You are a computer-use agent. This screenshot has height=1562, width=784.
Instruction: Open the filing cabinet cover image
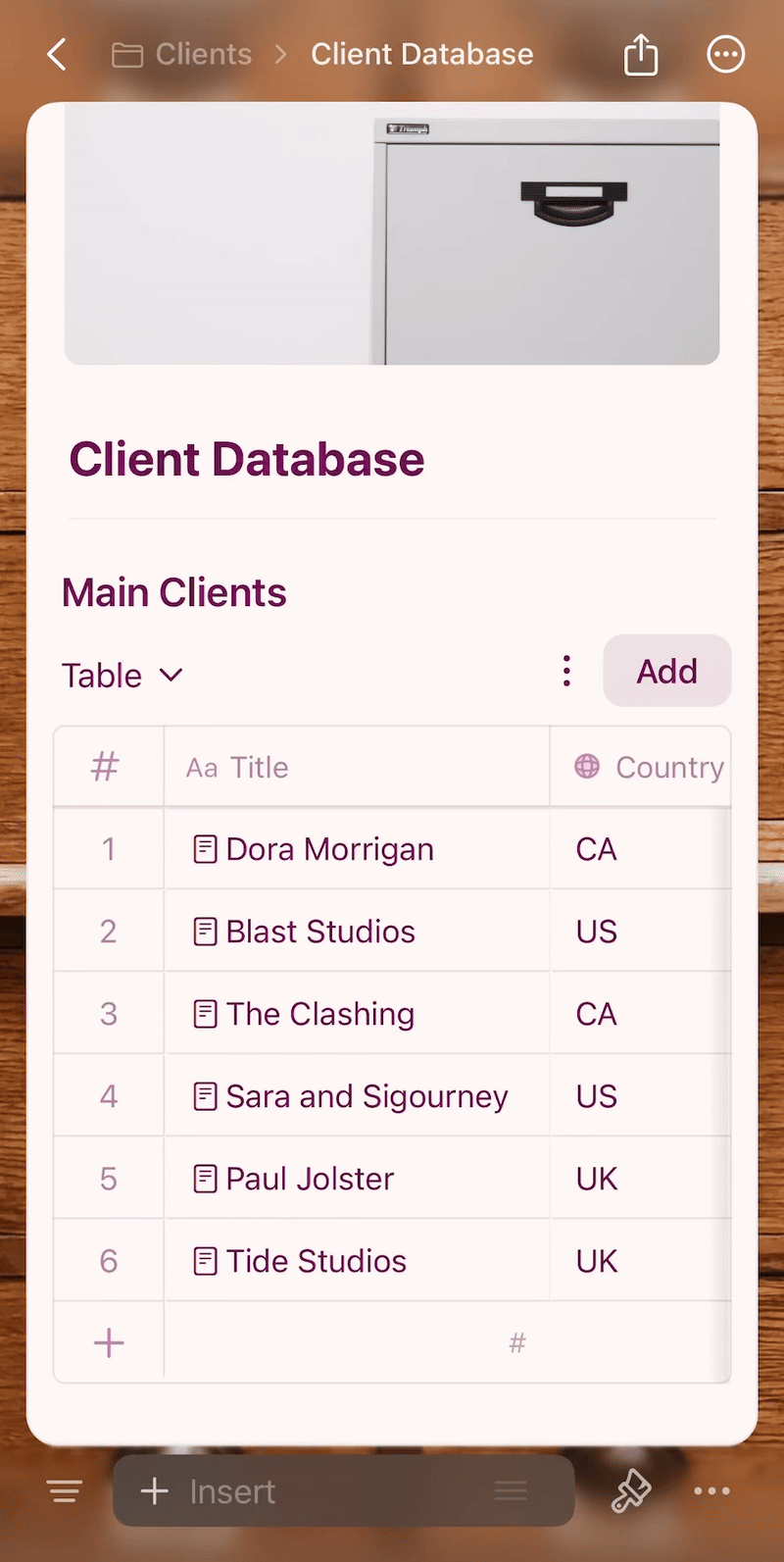point(392,233)
